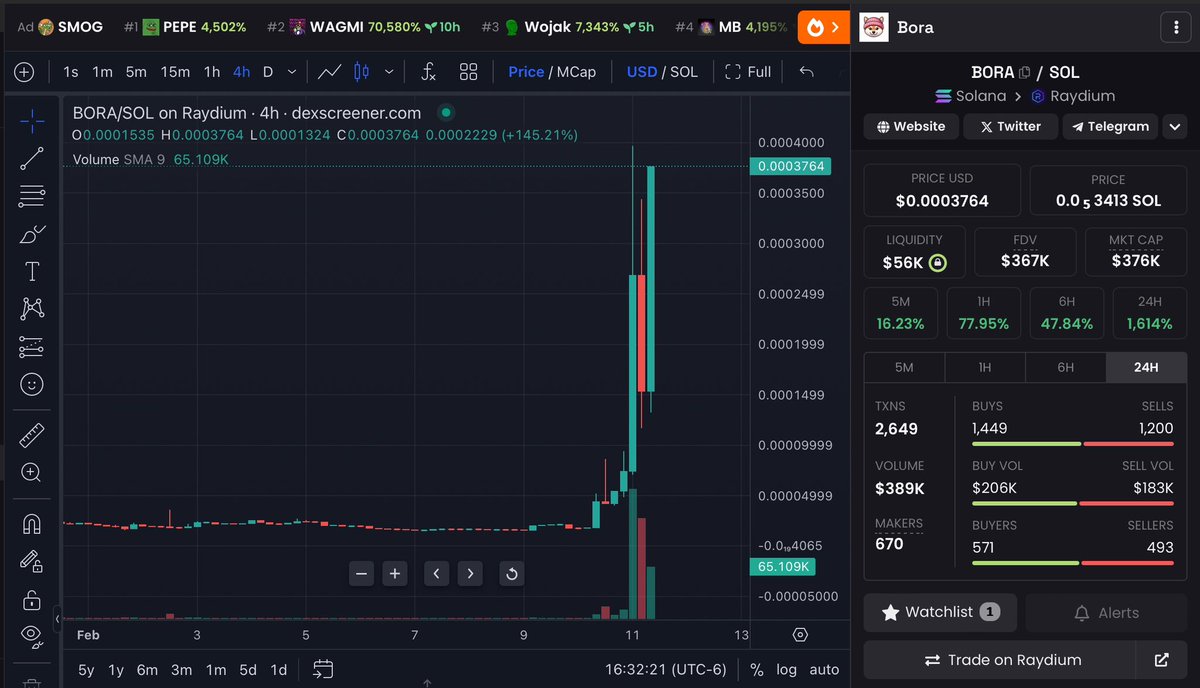Select the brush drawing tool
Image resolution: width=1200 pixels, height=688 pixels.
coord(32,234)
